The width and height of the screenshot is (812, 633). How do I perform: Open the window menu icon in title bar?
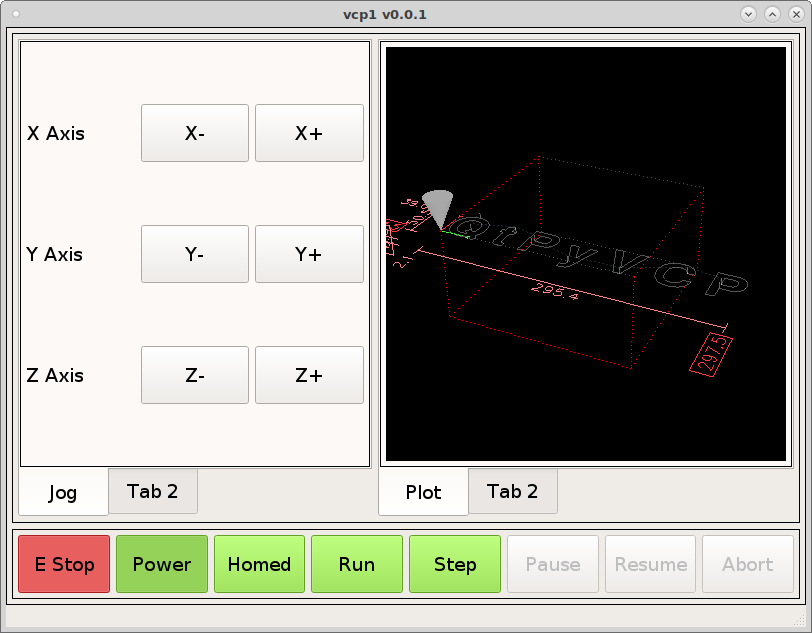pyautogui.click(x=16, y=14)
